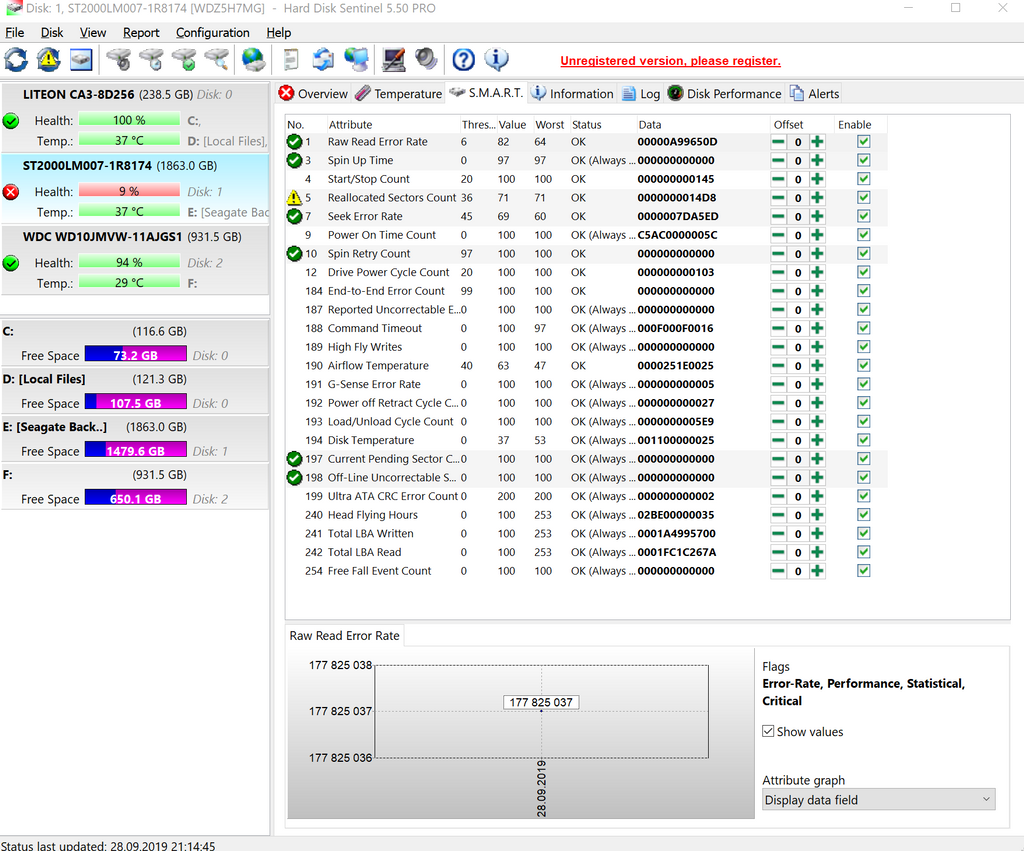
Task: Open the Report menu
Action: pyautogui.click(x=141, y=32)
